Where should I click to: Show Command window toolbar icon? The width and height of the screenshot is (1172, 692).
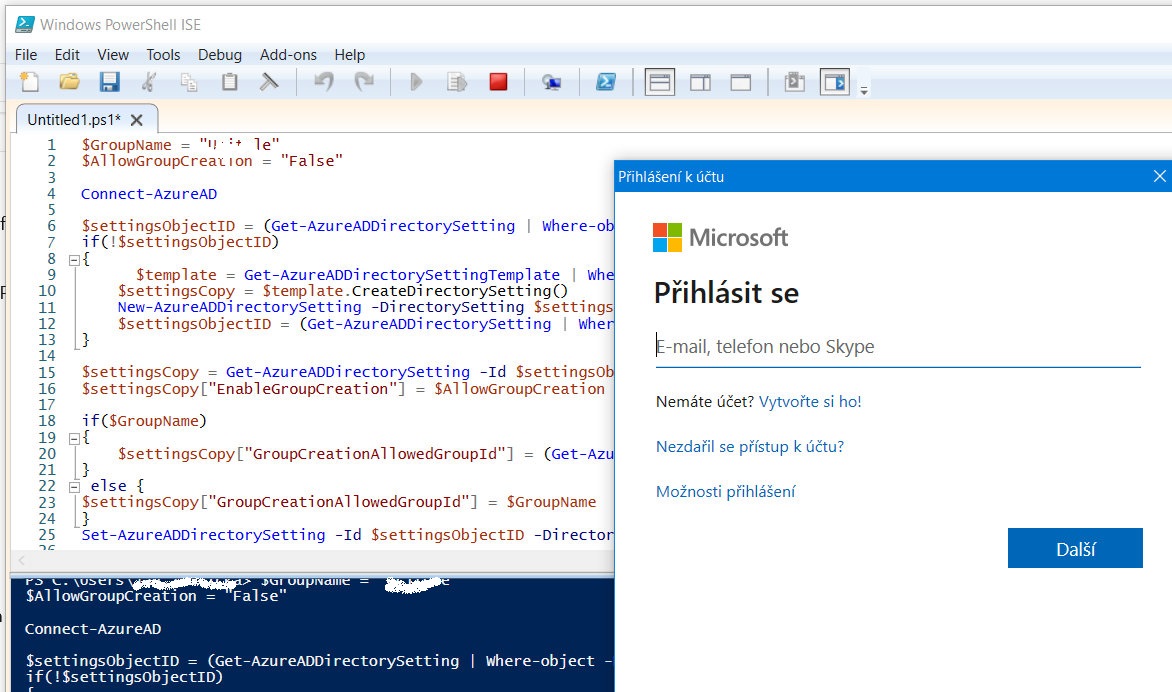tap(795, 81)
